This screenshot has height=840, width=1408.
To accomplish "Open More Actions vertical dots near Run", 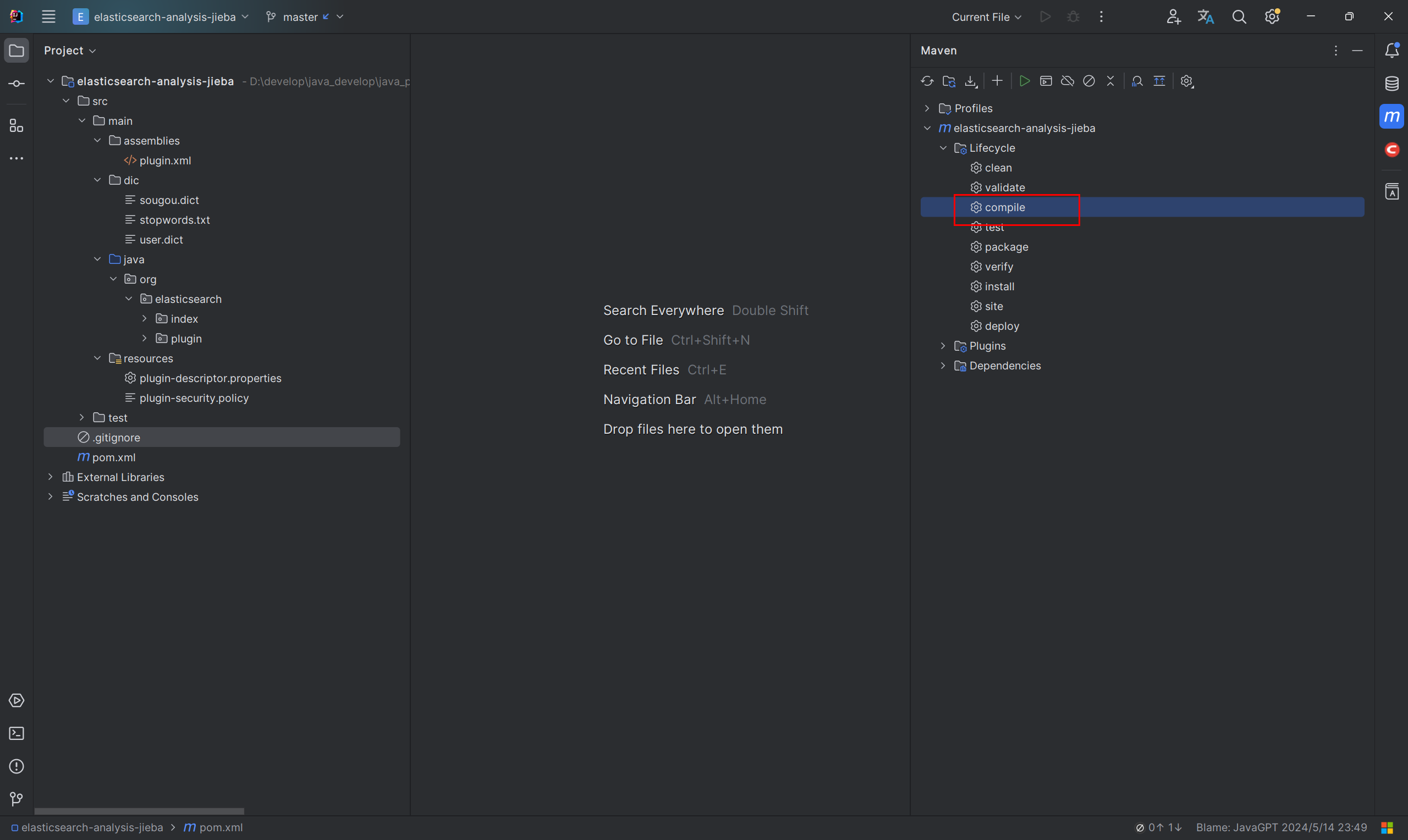I will [x=1101, y=16].
